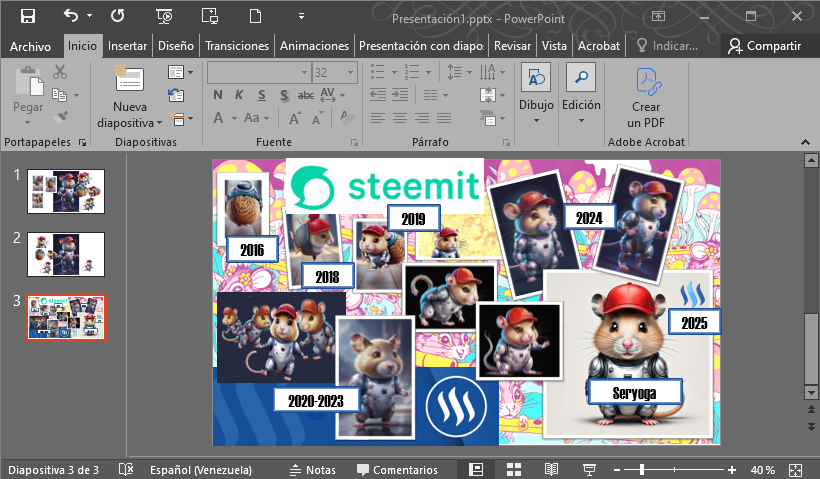820x479 pixels.
Task: Switch to slide sorter view
Action: click(514, 469)
